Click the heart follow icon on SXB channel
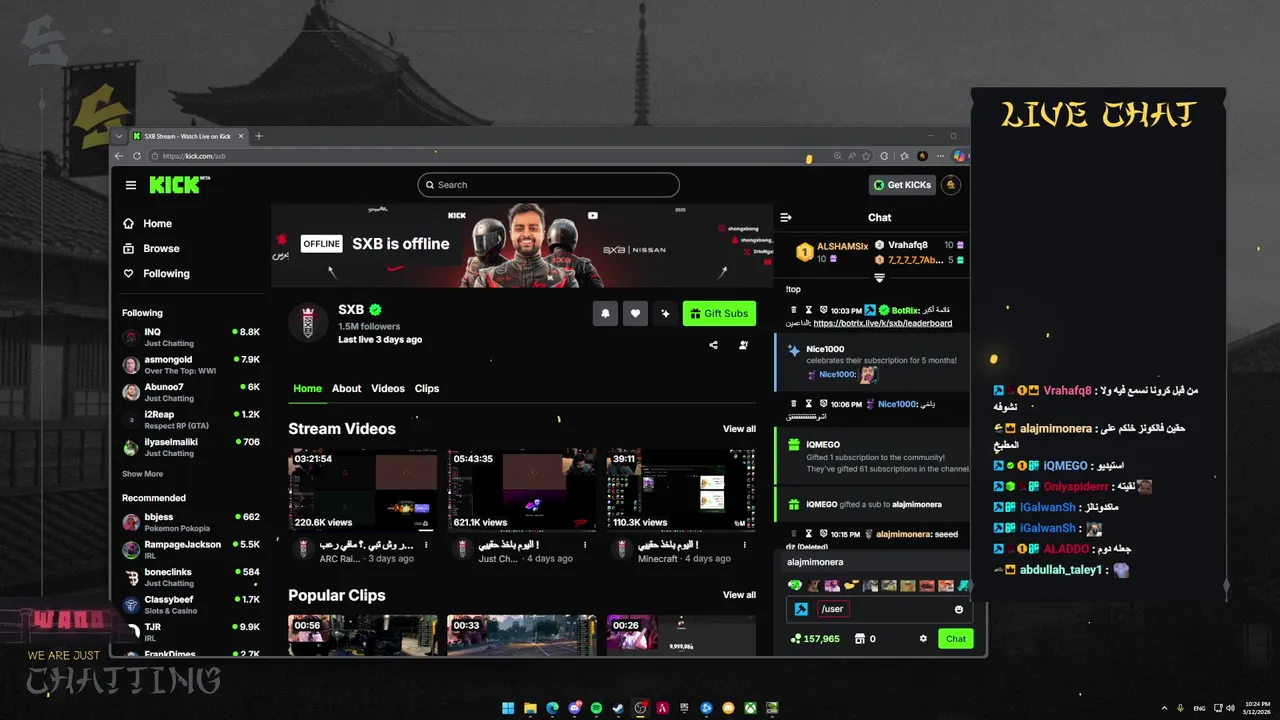The width and height of the screenshot is (1280, 720). [635, 314]
